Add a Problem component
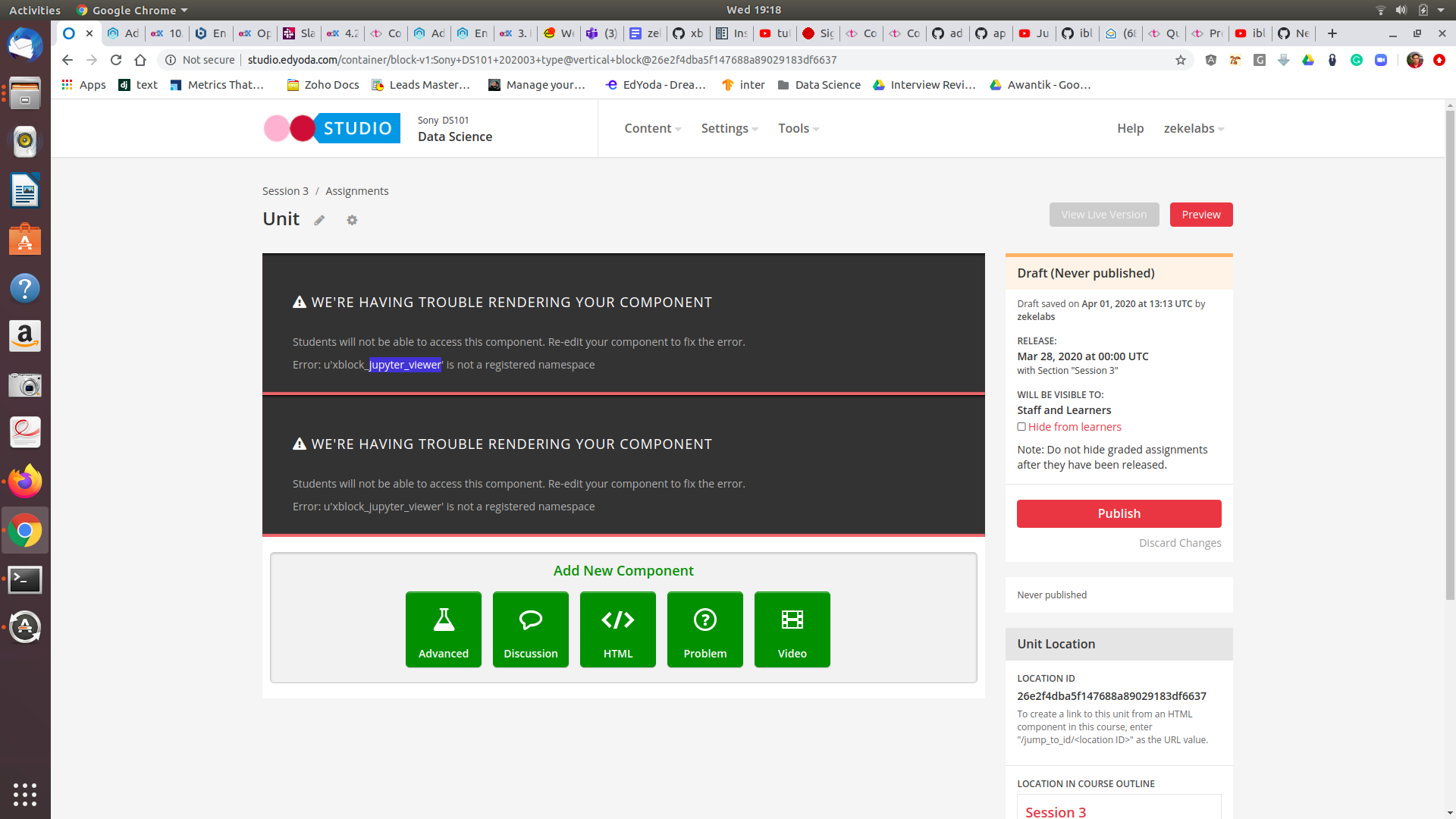 [x=704, y=629]
